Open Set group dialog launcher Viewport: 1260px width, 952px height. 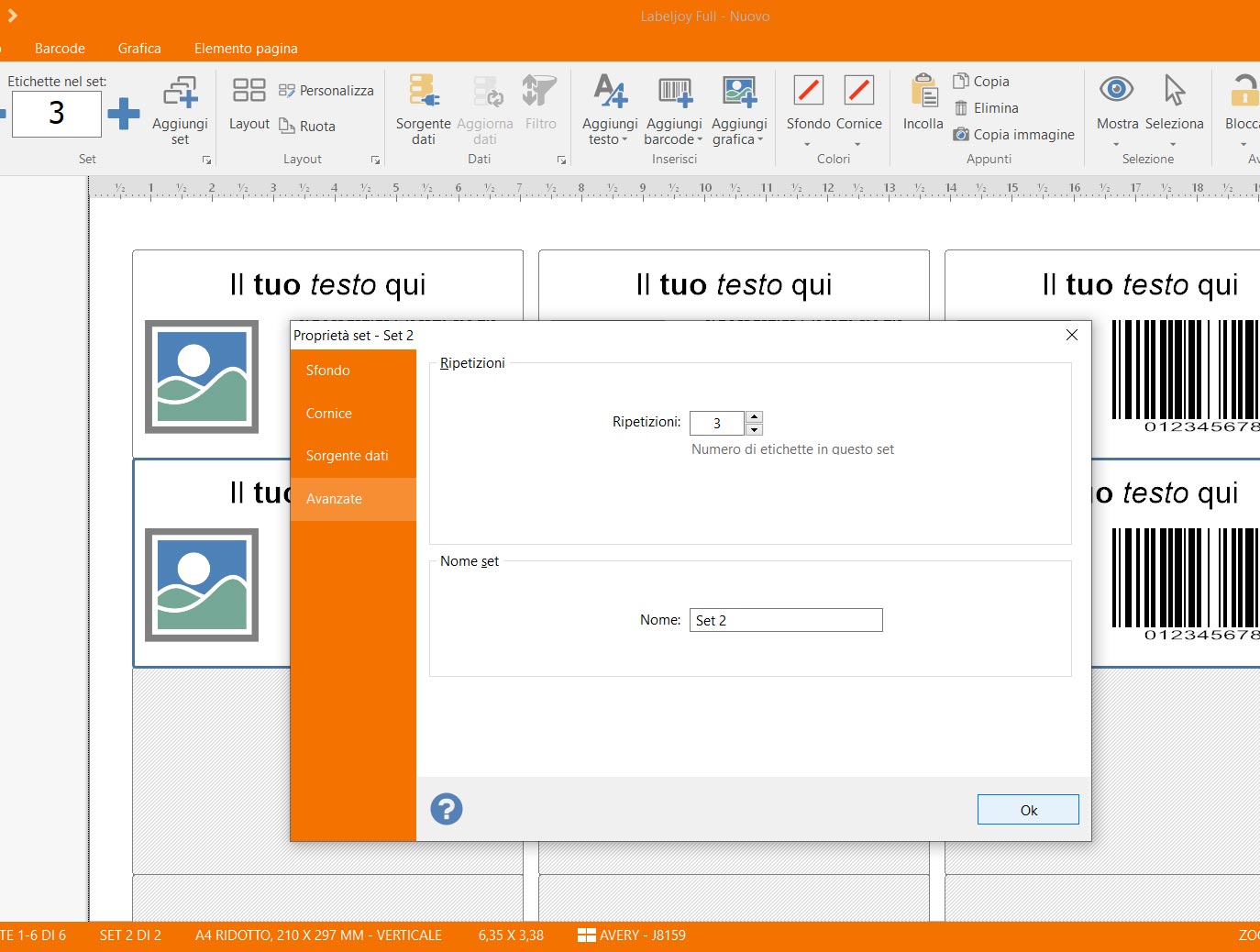207,161
